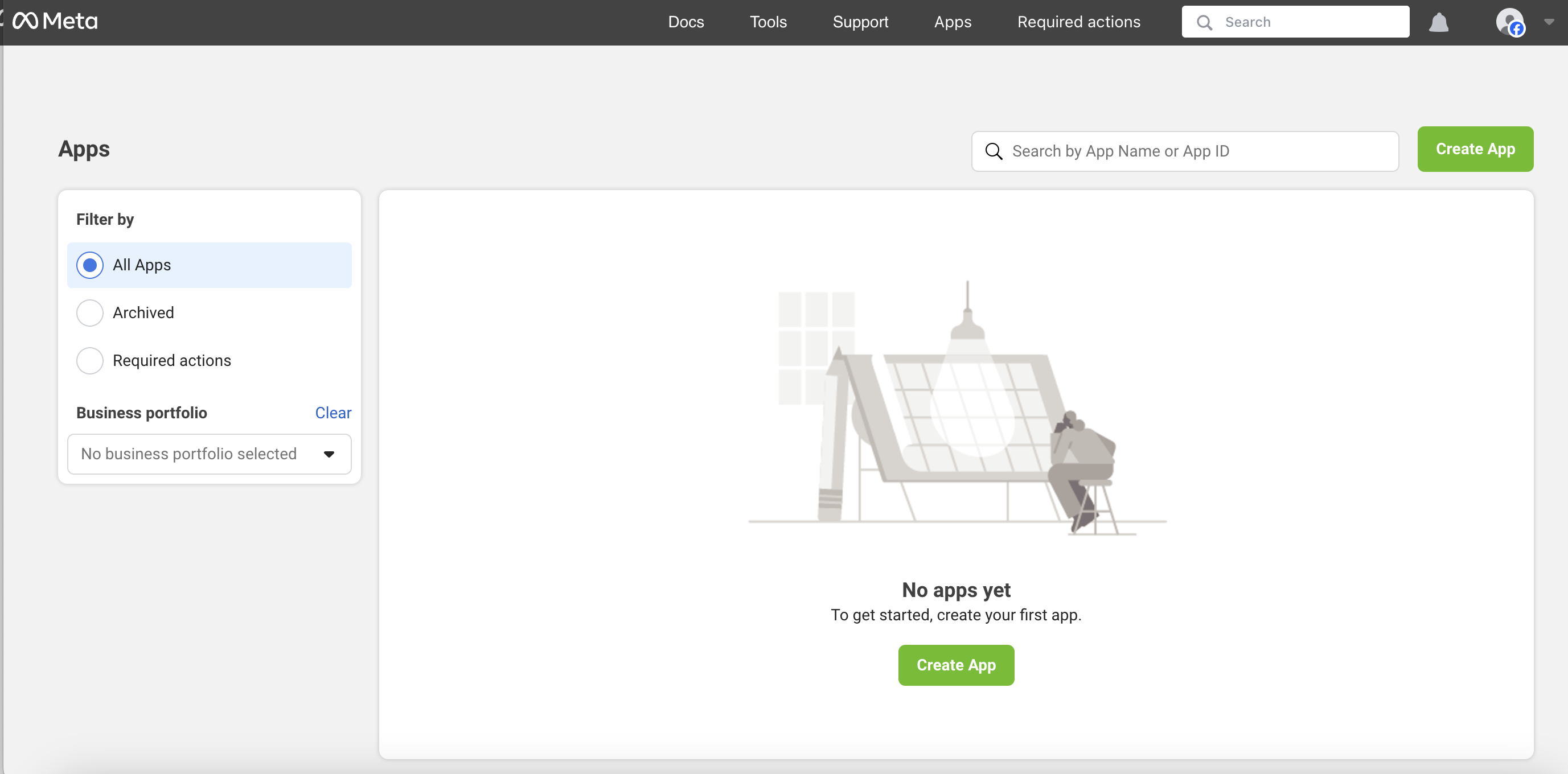Click the profile avatar icon

click(x=1509, y=22)
